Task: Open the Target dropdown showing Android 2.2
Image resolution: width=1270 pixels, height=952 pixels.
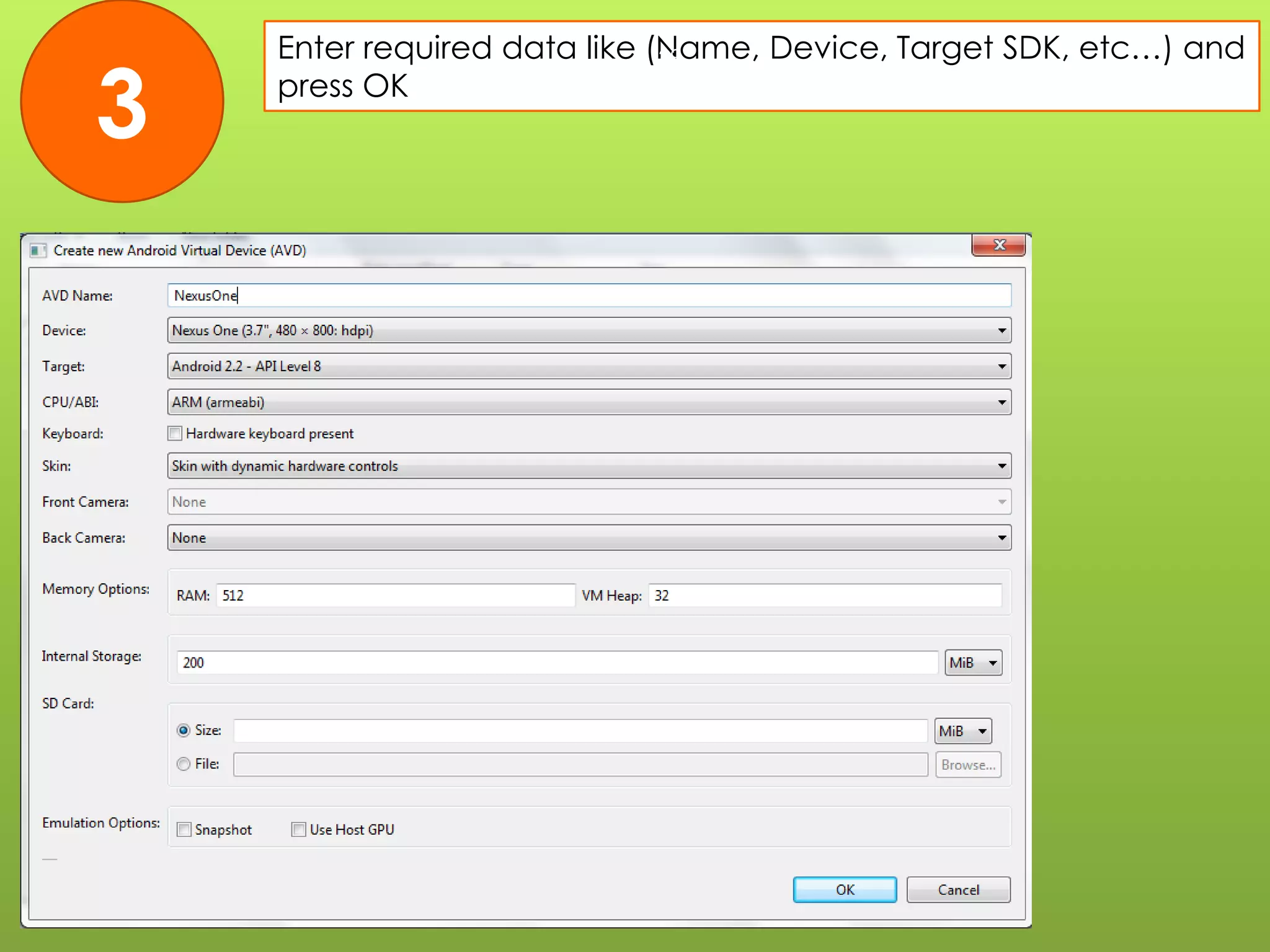Action: click(x=589, y=366)
